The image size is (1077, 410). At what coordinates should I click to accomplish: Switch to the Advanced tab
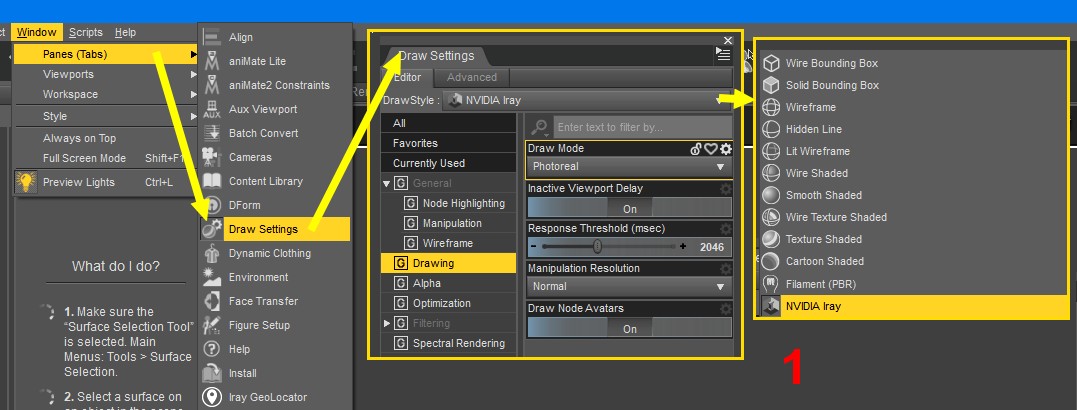(x=472, y=77)
